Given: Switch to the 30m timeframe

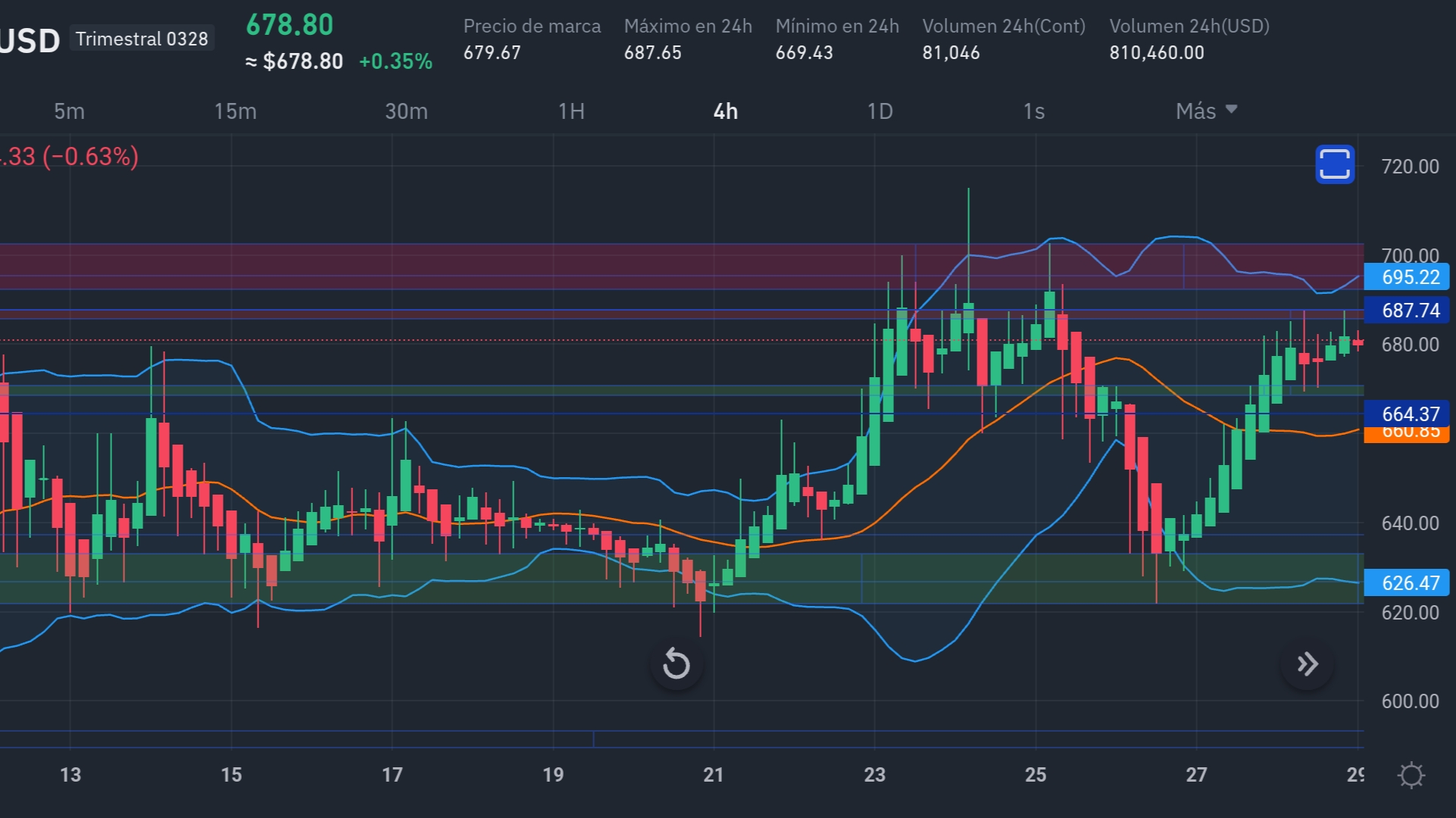Looking at the screenshot, I should 406,111.
